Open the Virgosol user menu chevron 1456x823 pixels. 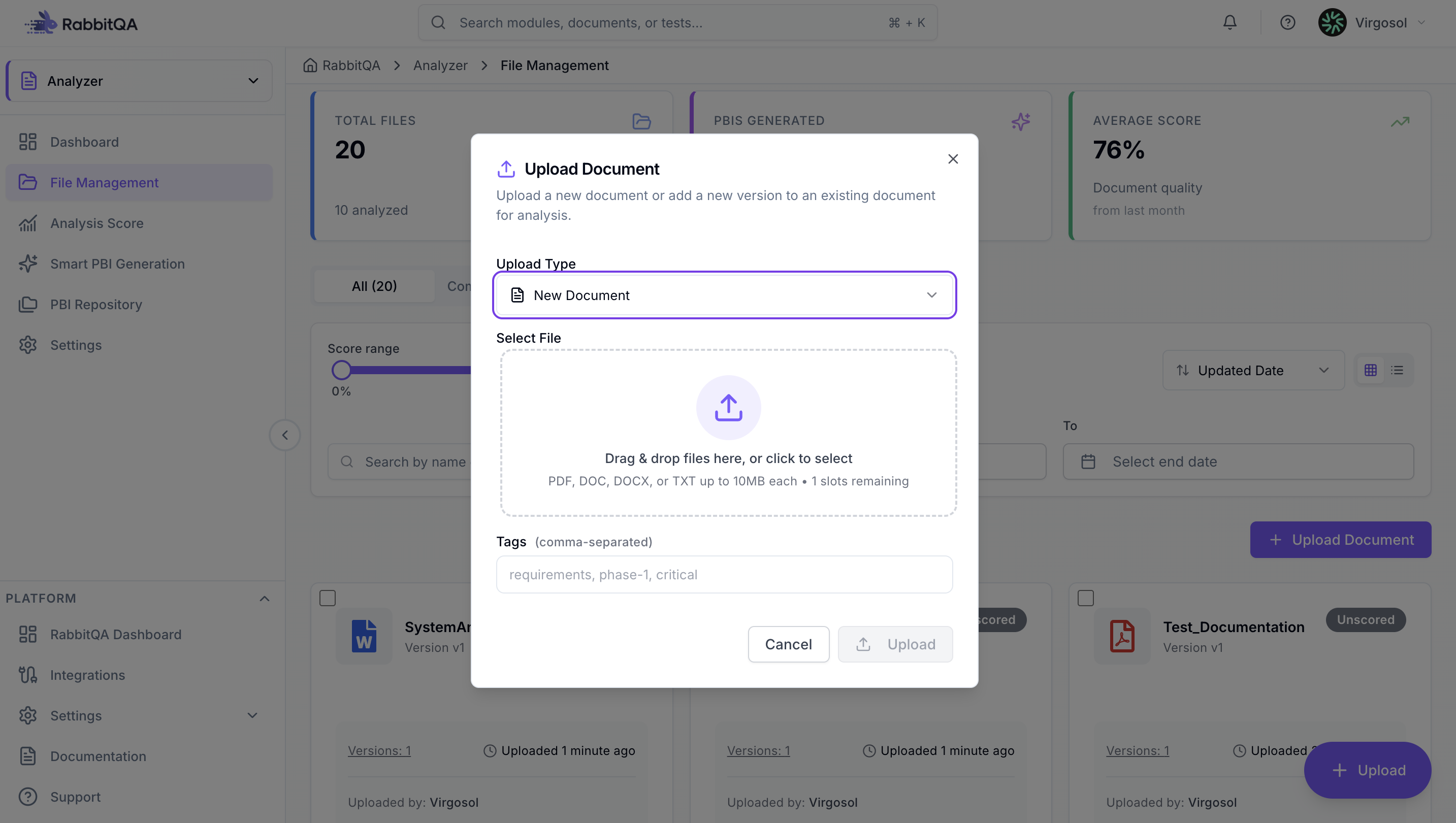1421,23
